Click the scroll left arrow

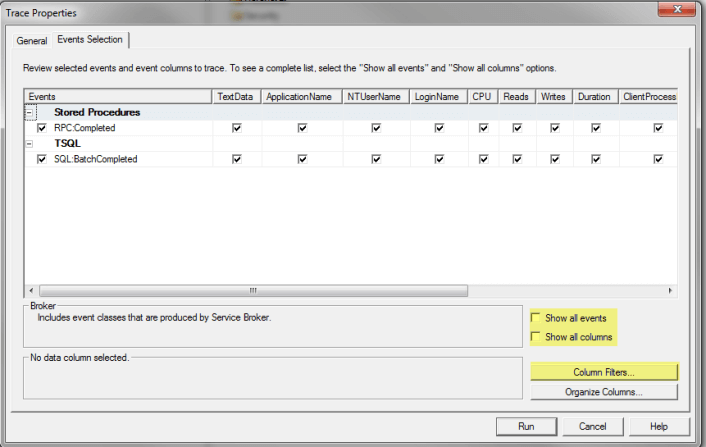point(31,291)
